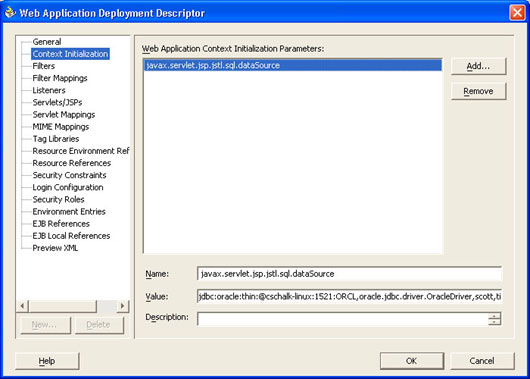530x379 pixels.
Task: Click the disabled Delete button
Action: 99,325
